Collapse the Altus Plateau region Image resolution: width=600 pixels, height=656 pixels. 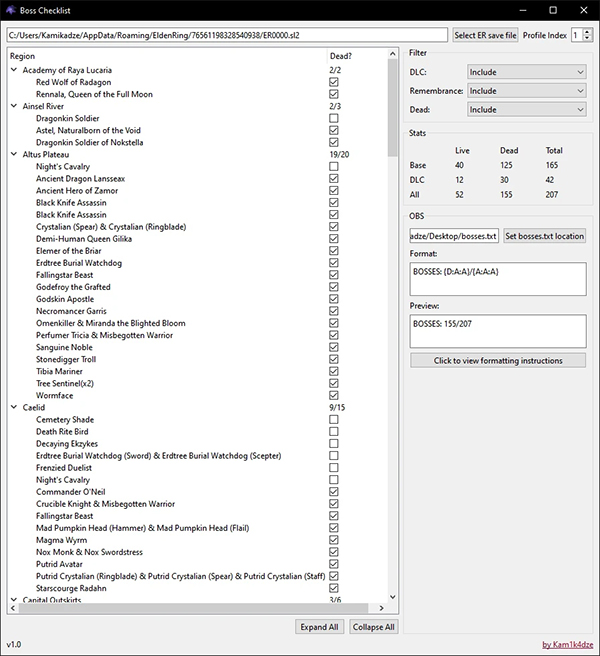point(14,154)
